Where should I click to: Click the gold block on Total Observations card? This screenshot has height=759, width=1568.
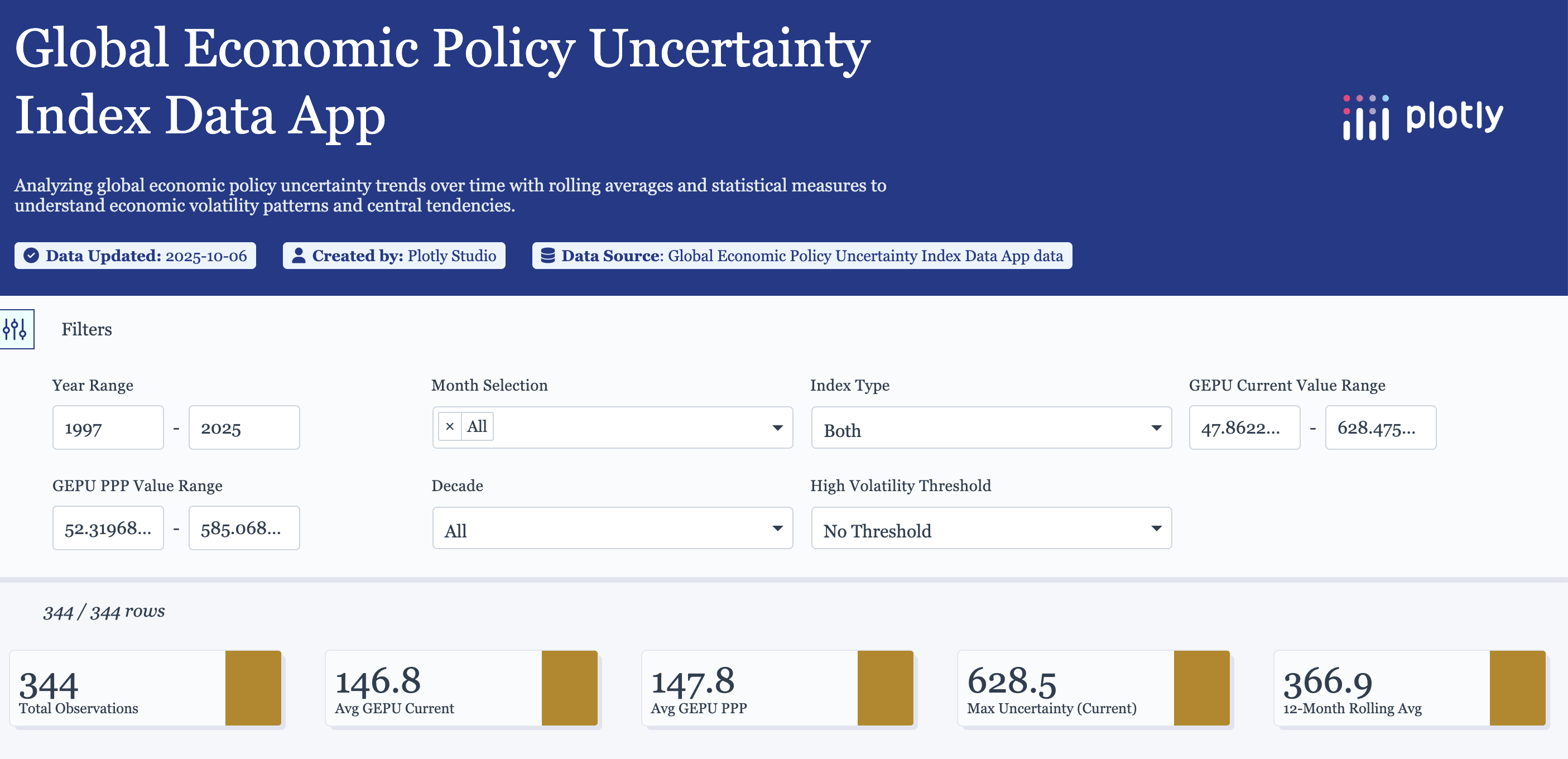pos(253,688)
